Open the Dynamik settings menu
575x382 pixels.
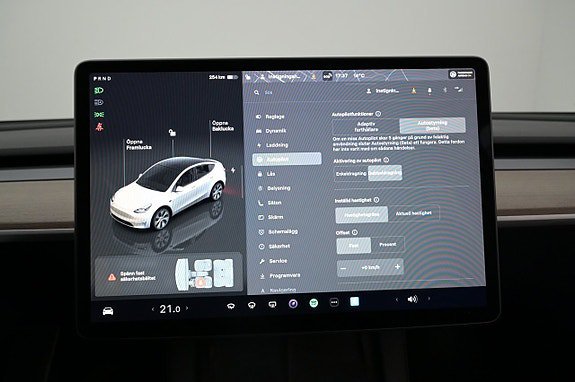271,131
